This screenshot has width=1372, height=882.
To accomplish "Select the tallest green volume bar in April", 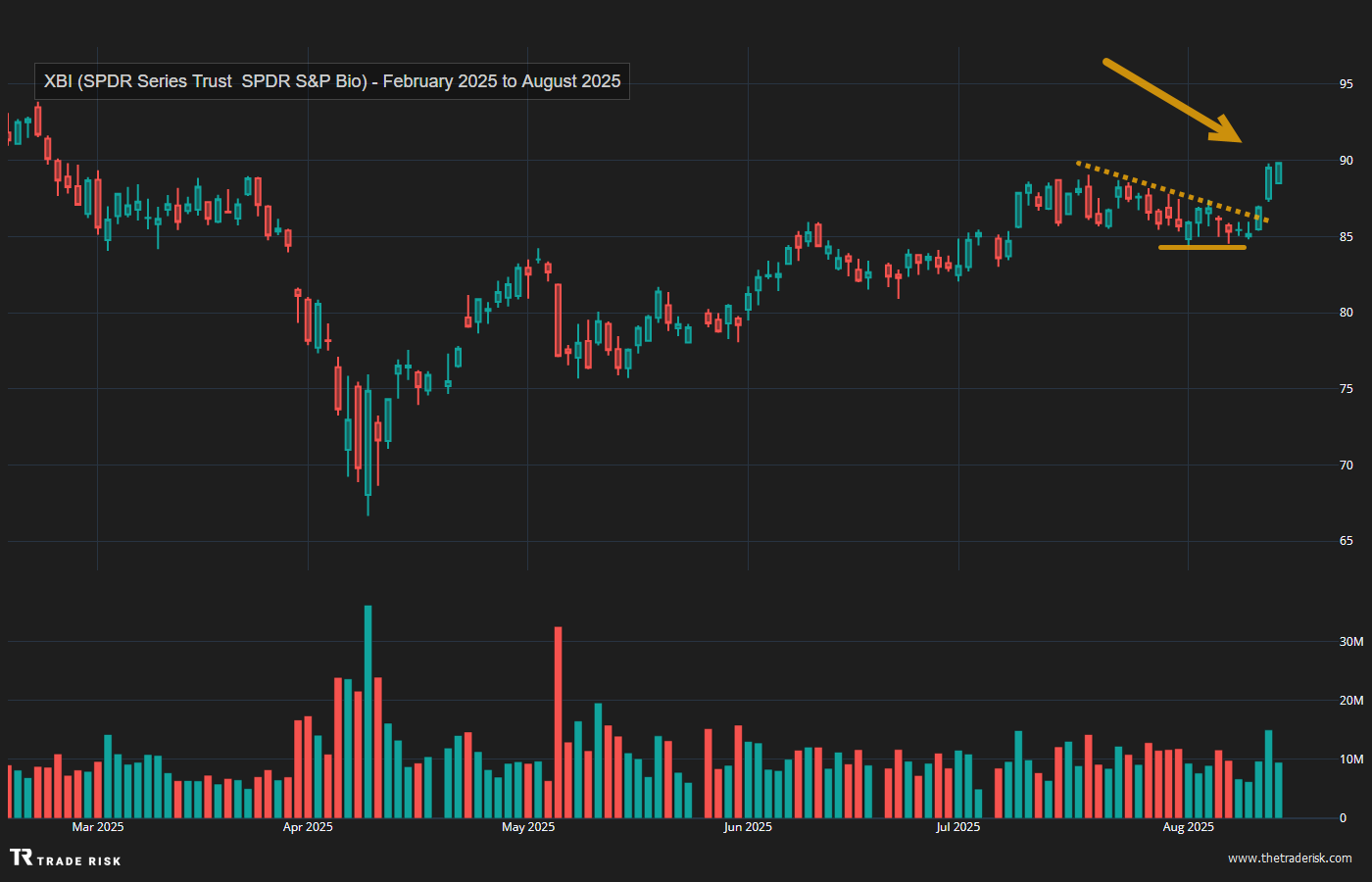I will [x=367, y=711].
